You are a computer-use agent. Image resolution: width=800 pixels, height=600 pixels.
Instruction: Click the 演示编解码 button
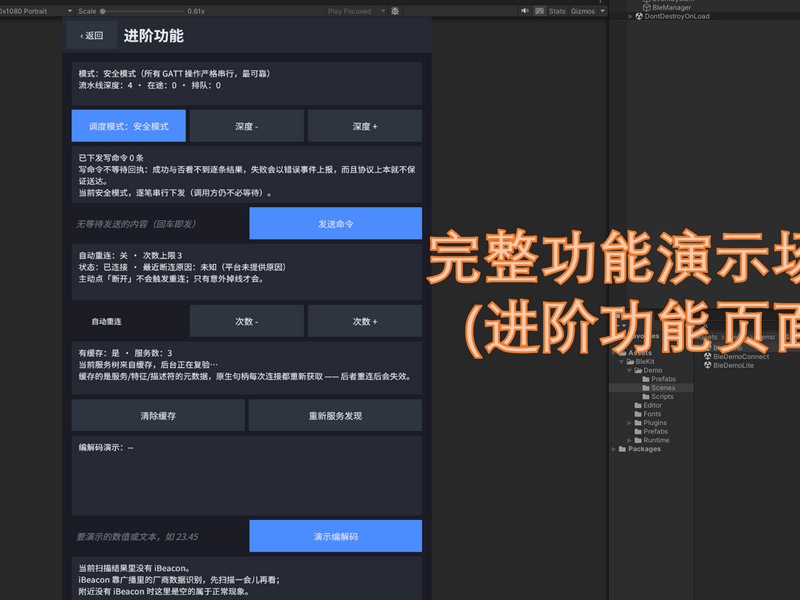click(336, 536)
